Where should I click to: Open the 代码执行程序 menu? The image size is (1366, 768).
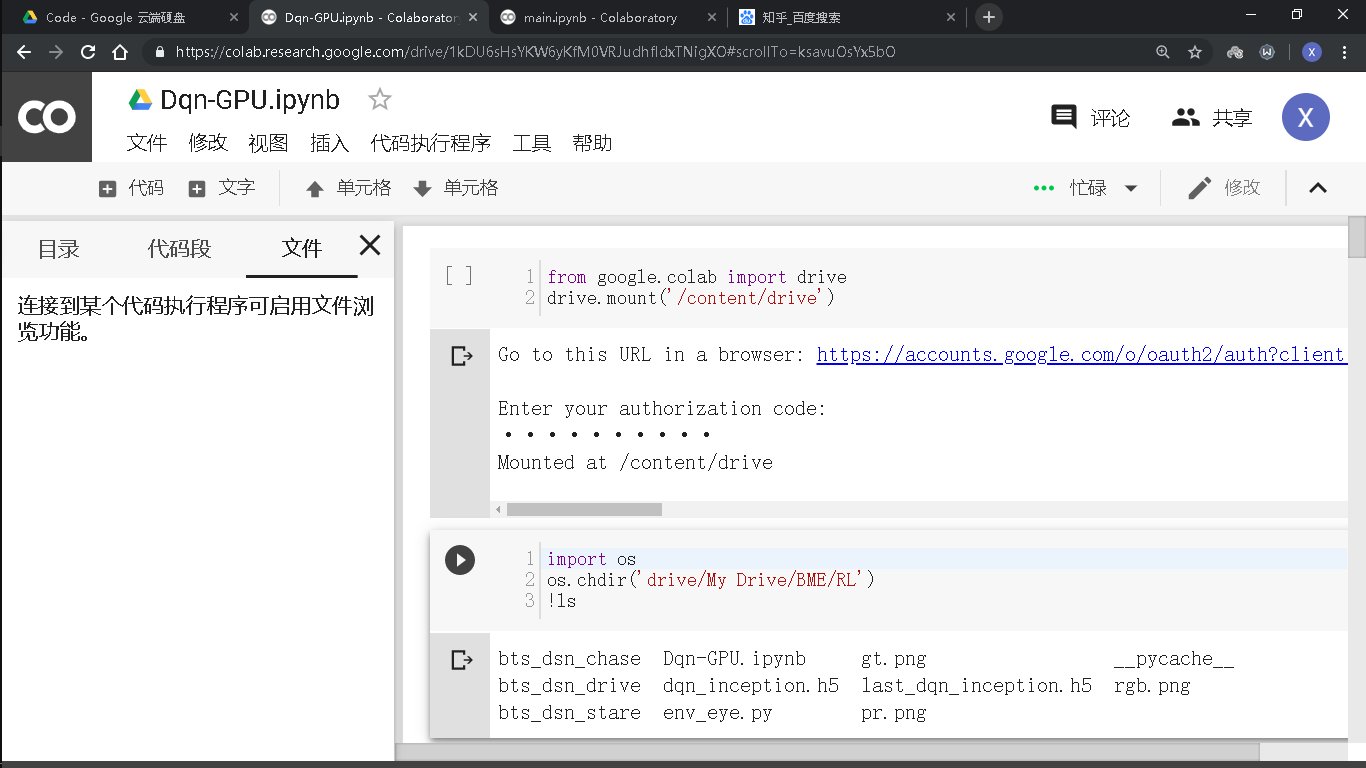pyautogui.click(x=431, y=143)
